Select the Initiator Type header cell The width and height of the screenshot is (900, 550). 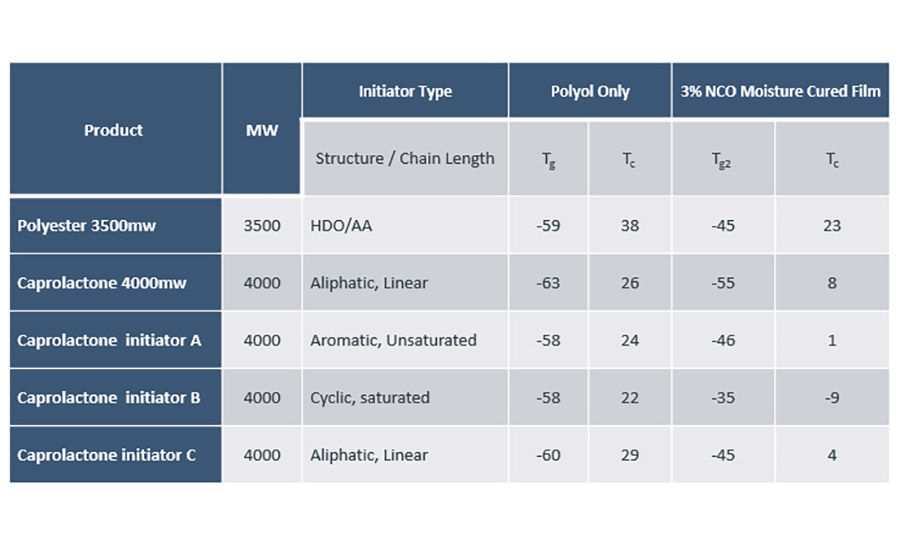[405, 91]
